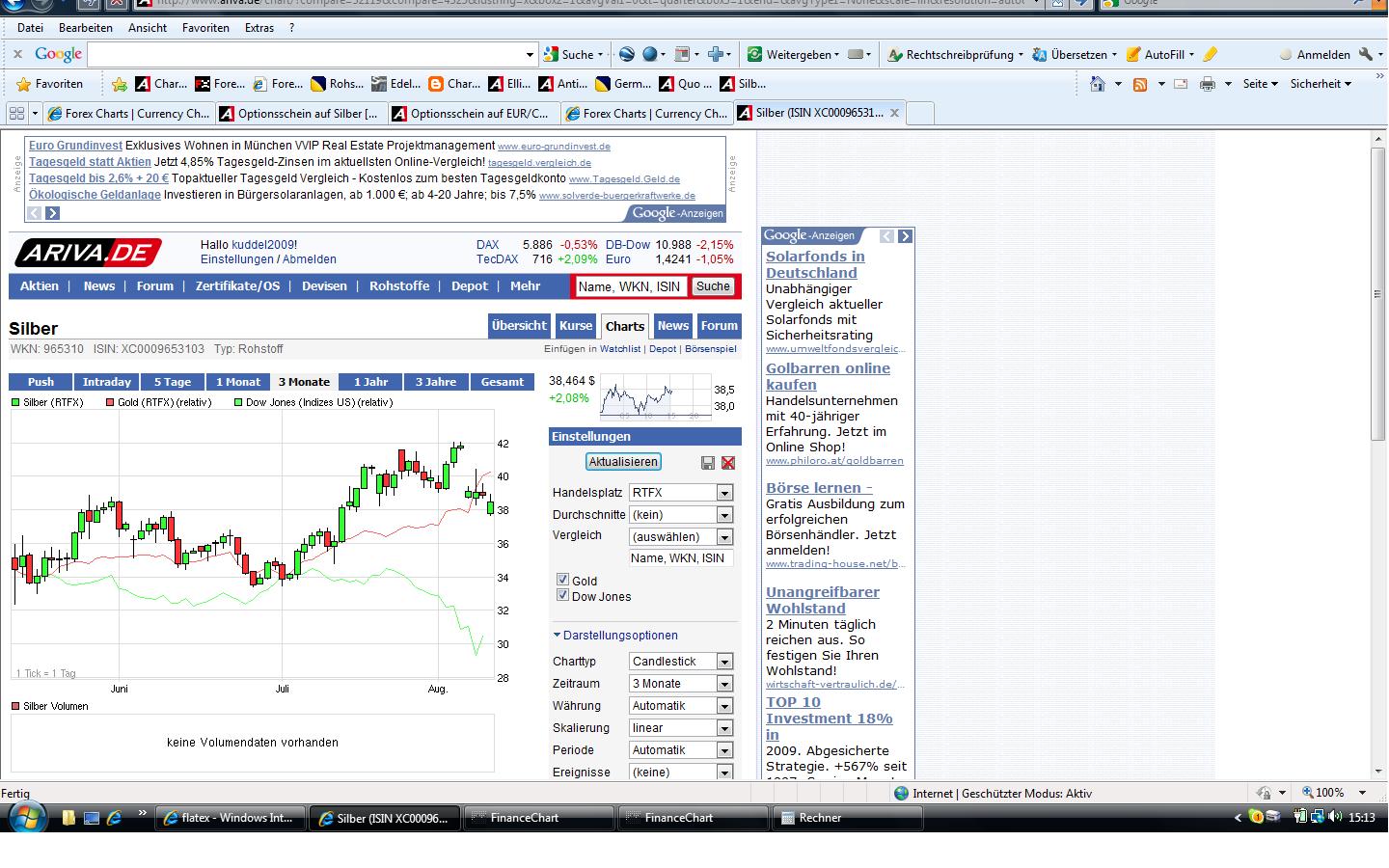
Task: Open the Ereignisse dropdown
Action: point(681,773)
